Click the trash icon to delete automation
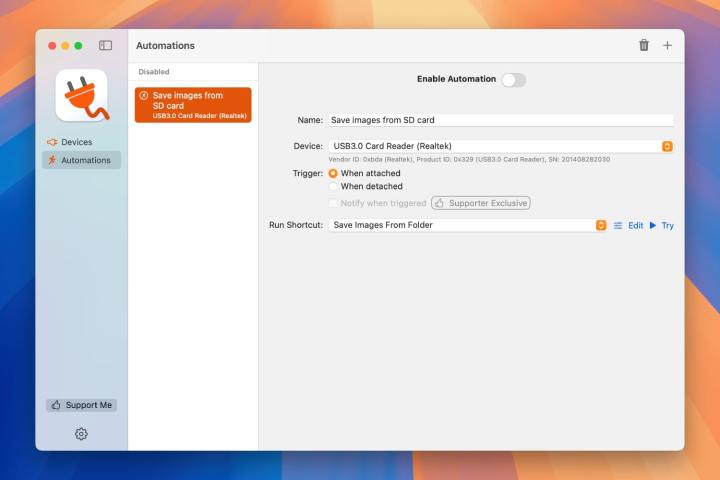The image size is (720, 480). coord(643,45)
